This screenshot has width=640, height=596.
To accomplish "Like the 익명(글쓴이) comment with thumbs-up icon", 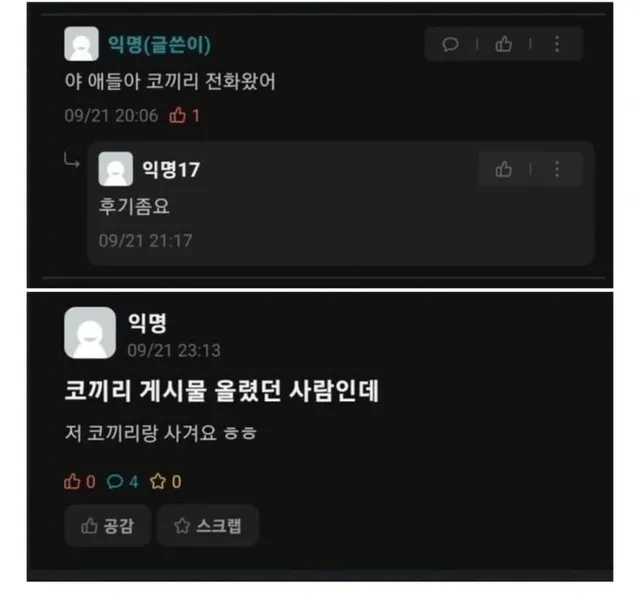I will click(x=503, y=44).
